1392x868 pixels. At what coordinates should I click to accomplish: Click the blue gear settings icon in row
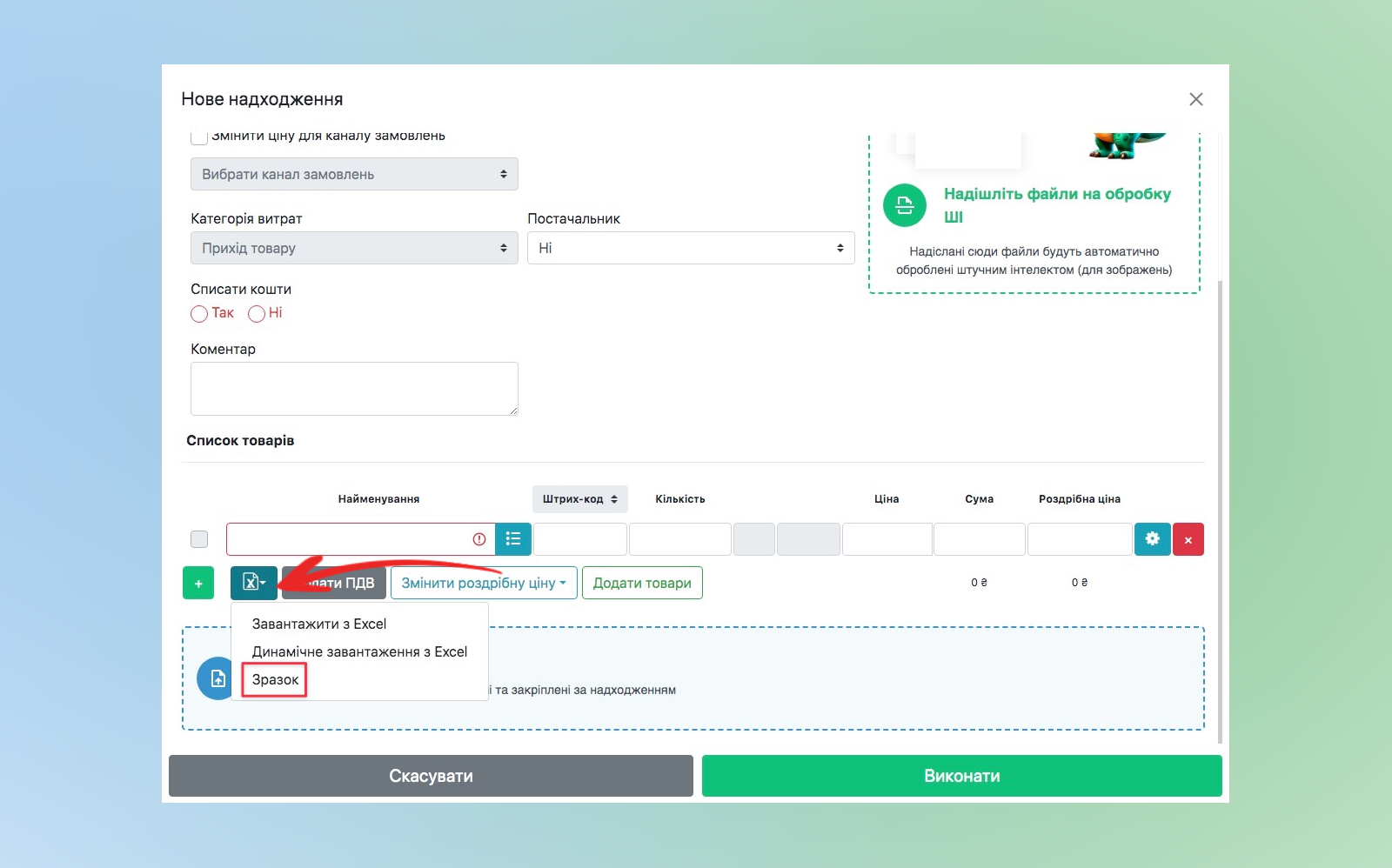[1152, 539]
